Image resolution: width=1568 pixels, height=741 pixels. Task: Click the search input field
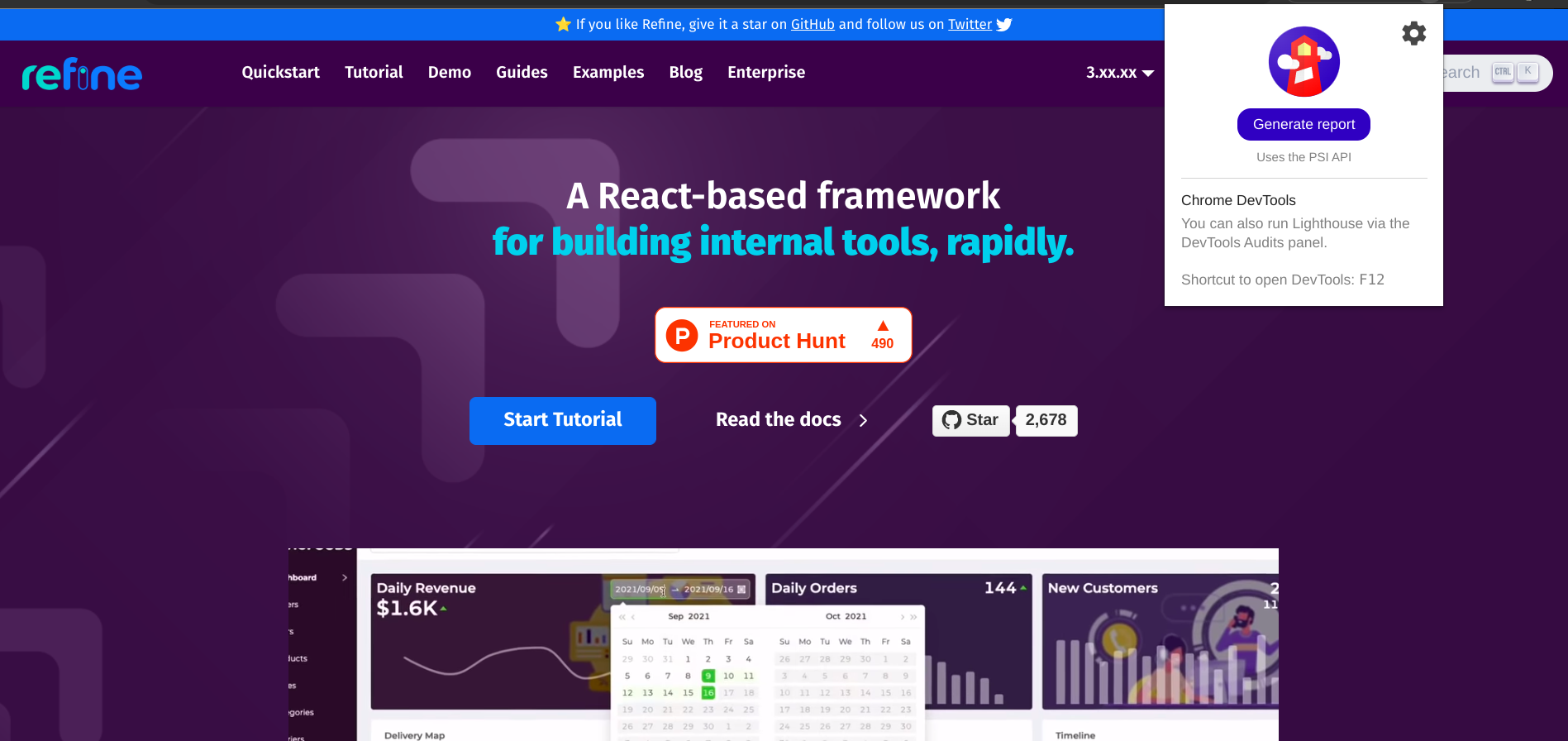click(x=1498, y=73)
